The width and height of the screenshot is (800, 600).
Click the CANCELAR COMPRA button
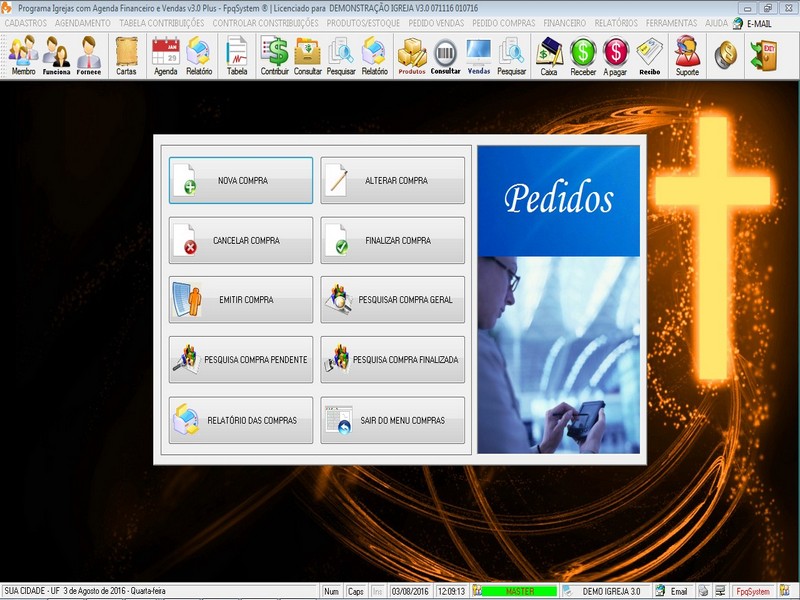click(x=241, y=241)
